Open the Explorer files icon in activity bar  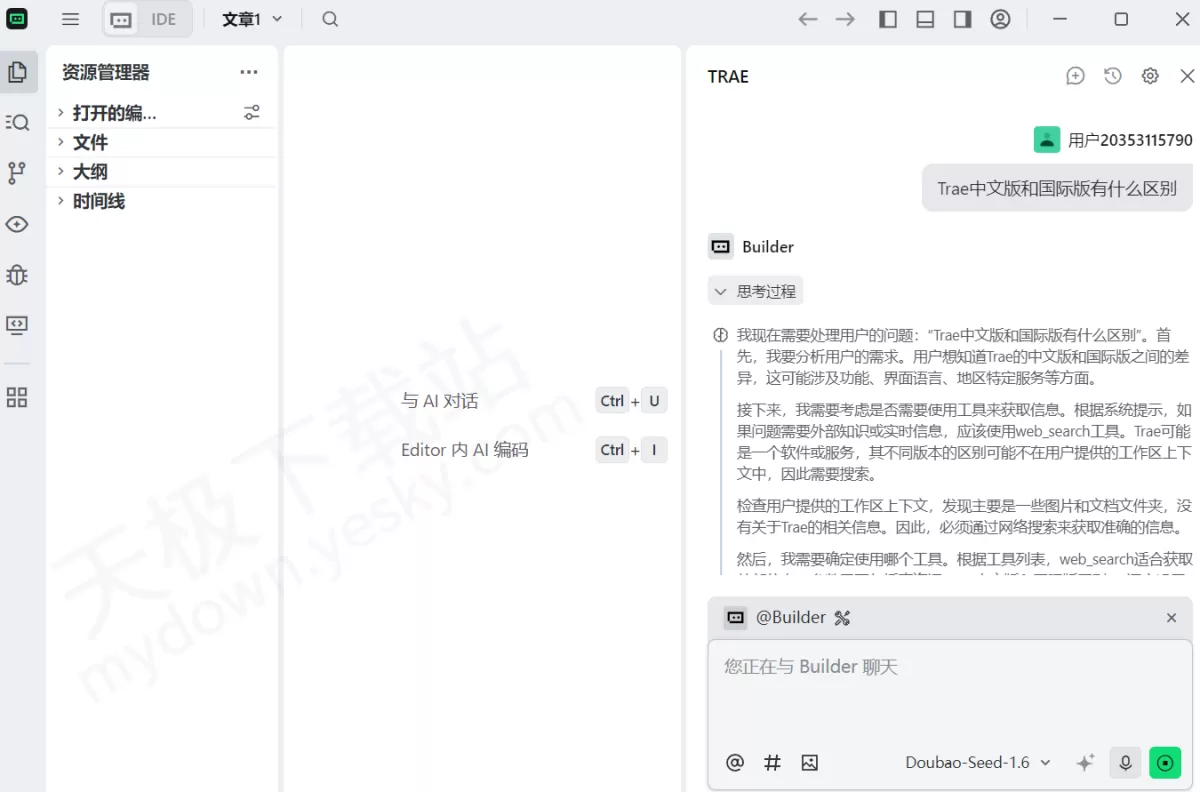(17, 72)
